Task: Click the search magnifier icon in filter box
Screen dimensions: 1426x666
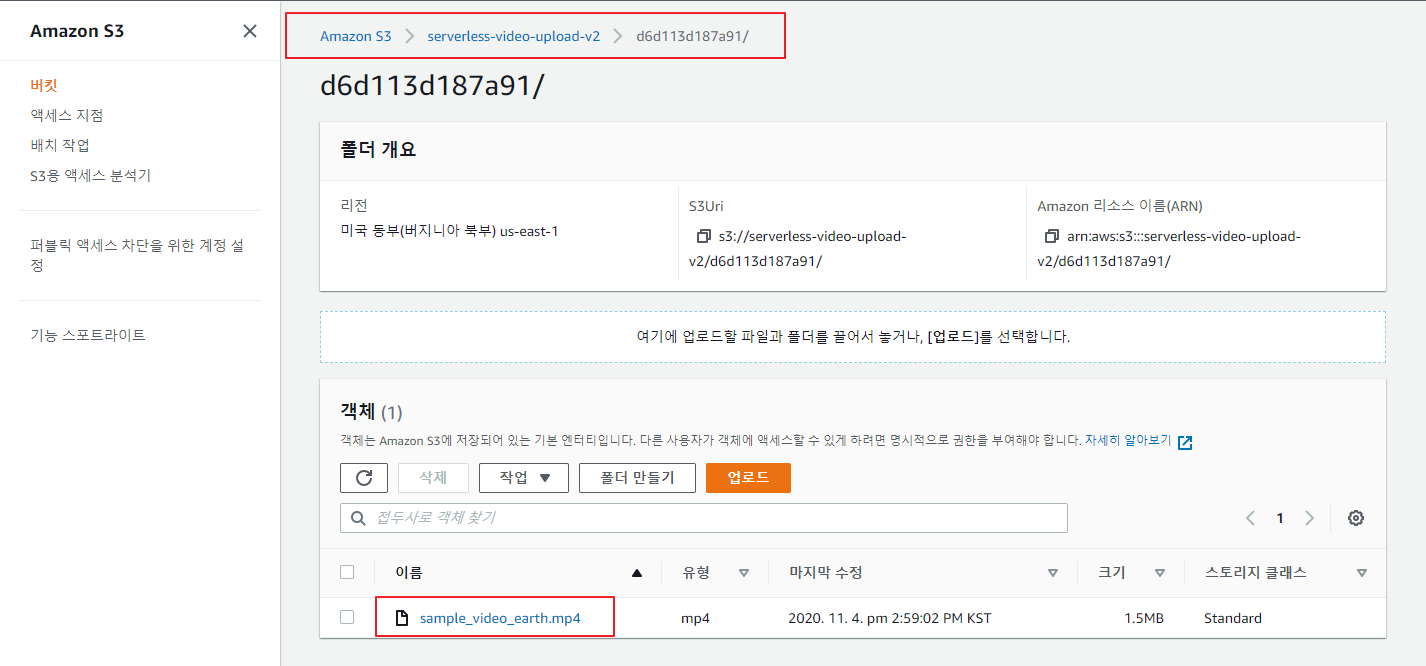Action: point(358,518)
